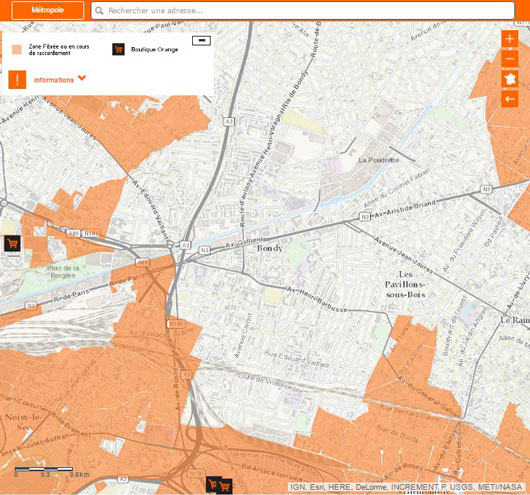This screenshot has width=530, height=495.
Task: Click the orange exclamation information icon
Action: tap(17, 80)
